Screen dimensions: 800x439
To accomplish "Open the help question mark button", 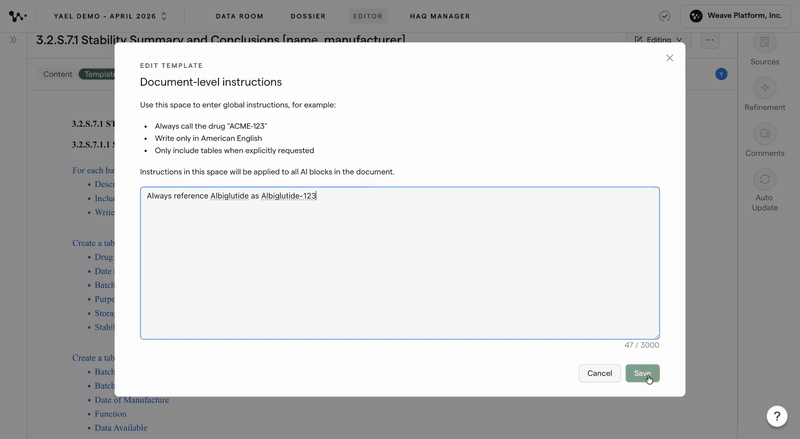I will [x=777, y=416].
